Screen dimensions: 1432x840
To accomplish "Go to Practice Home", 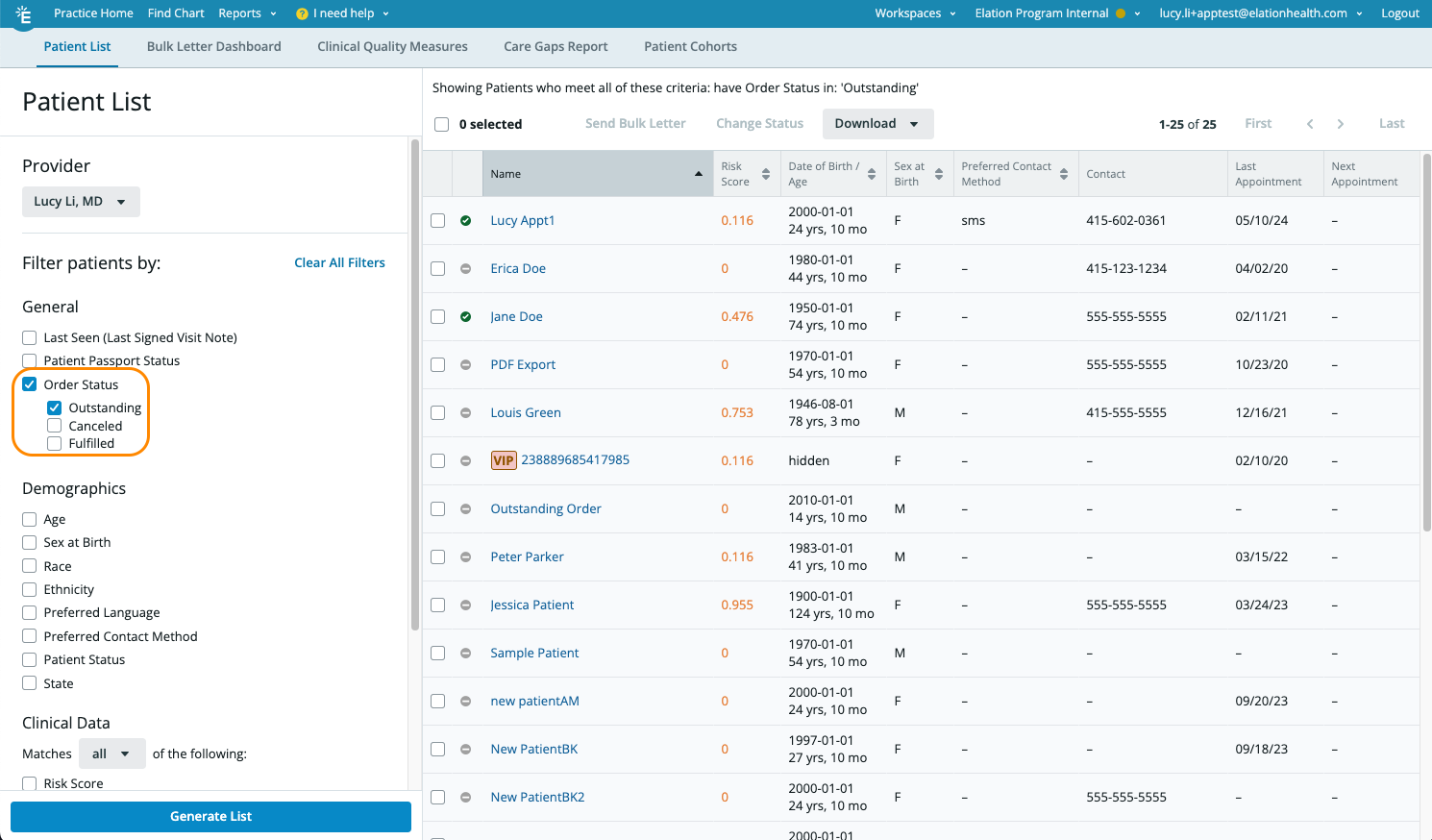I will pos(93,13).
